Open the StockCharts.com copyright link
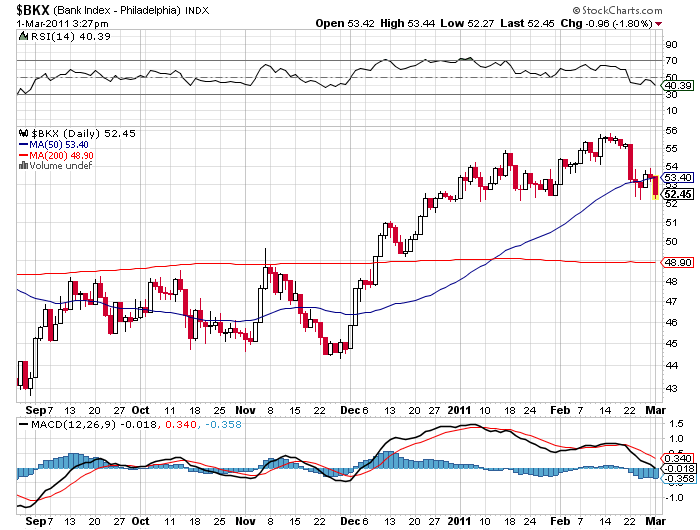Viewport: 700px width, 530px height. point(617,10)
